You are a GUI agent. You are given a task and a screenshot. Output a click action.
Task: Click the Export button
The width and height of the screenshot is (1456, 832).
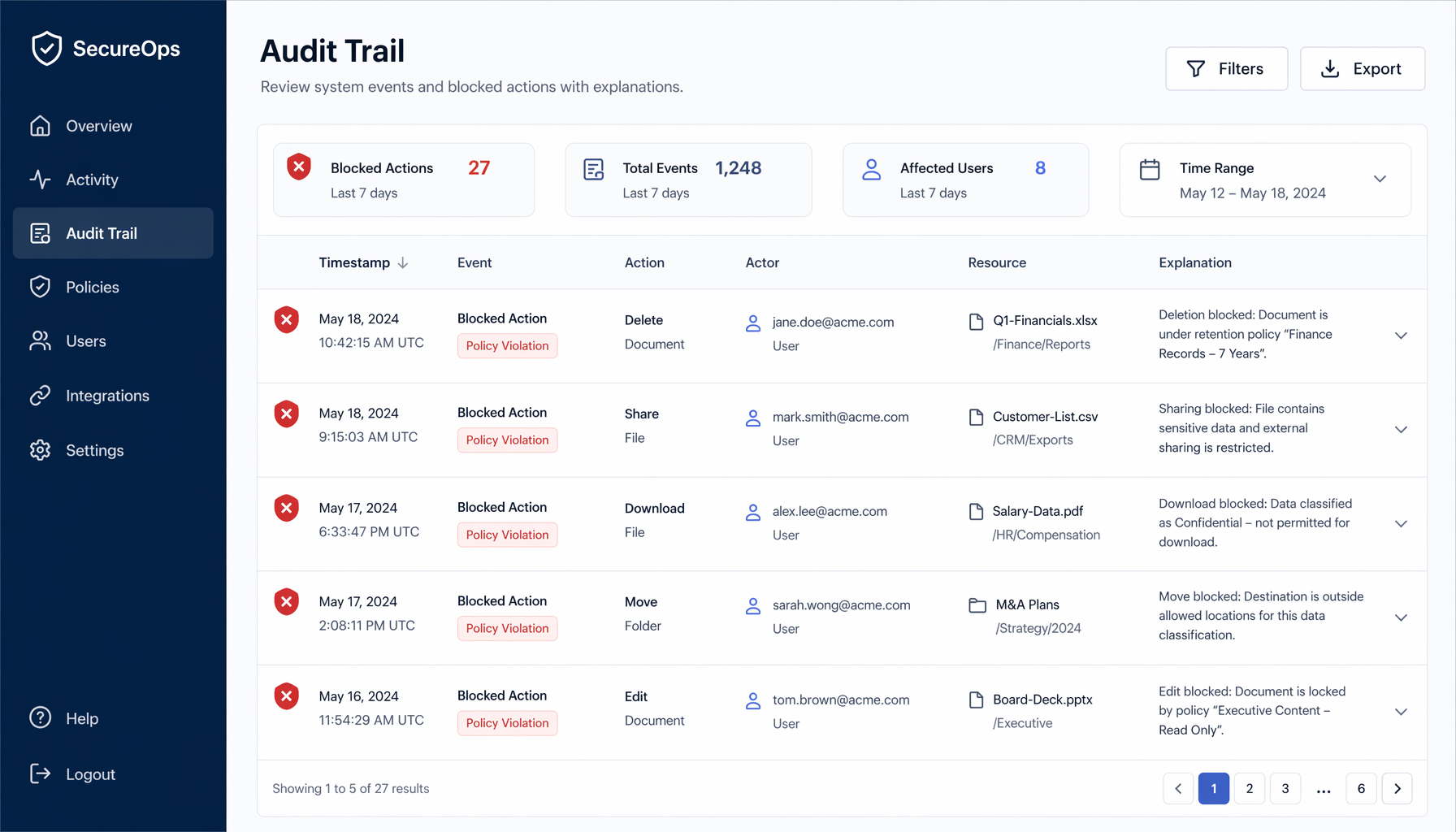tap(1362, 69)
